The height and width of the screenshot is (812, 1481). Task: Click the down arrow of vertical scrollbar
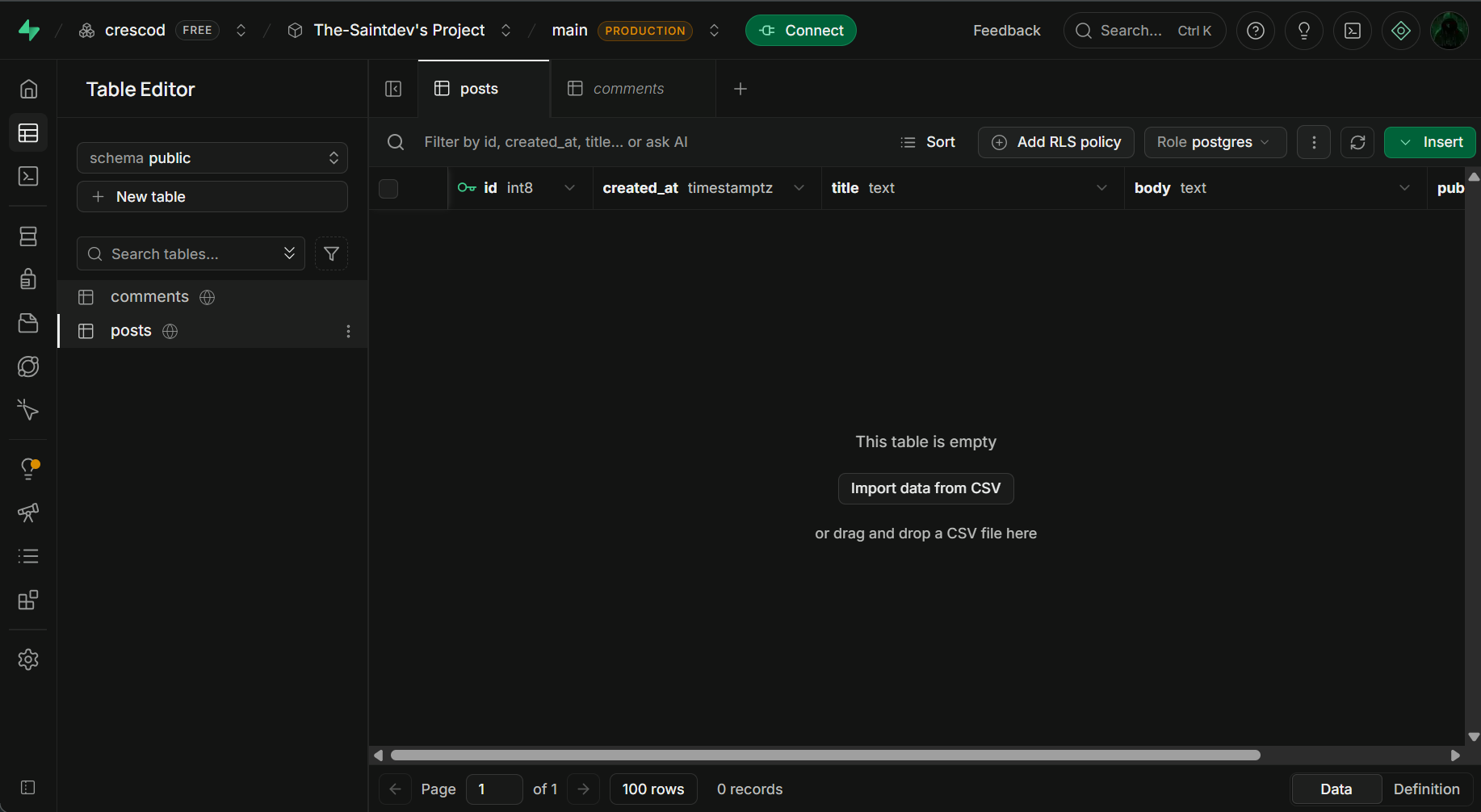click(x=1474, y=737)
